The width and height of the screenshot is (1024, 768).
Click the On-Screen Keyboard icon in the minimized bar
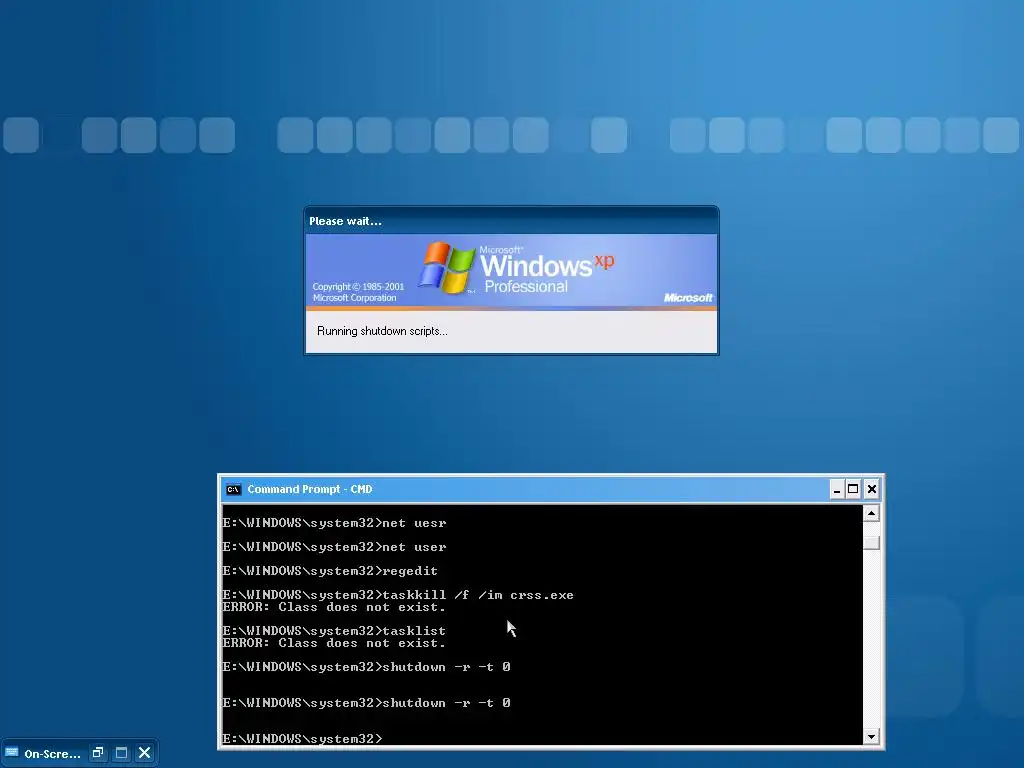pyautogui.click(x=11, y=752)
